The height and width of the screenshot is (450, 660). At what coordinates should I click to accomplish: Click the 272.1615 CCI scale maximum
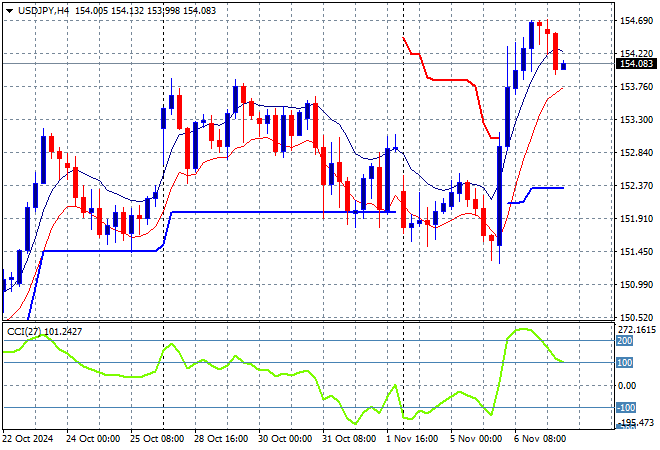637,330
